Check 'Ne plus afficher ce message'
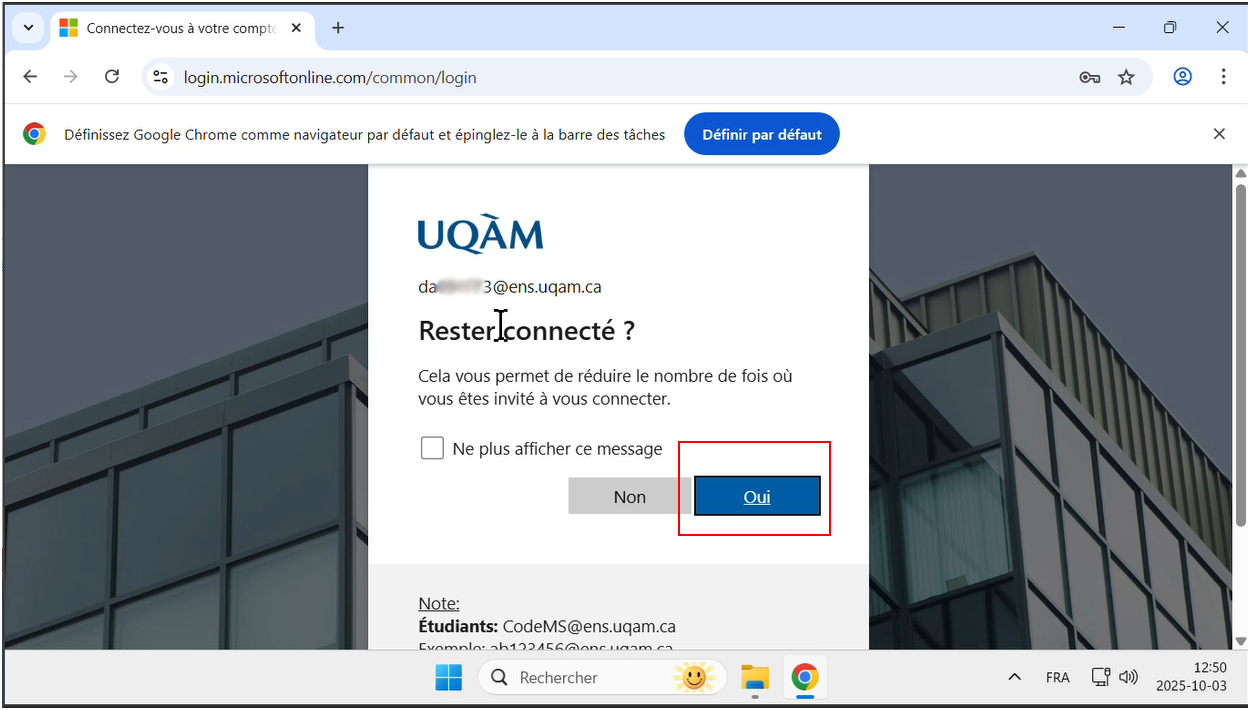1250x710 pixels. coord(432,448)
